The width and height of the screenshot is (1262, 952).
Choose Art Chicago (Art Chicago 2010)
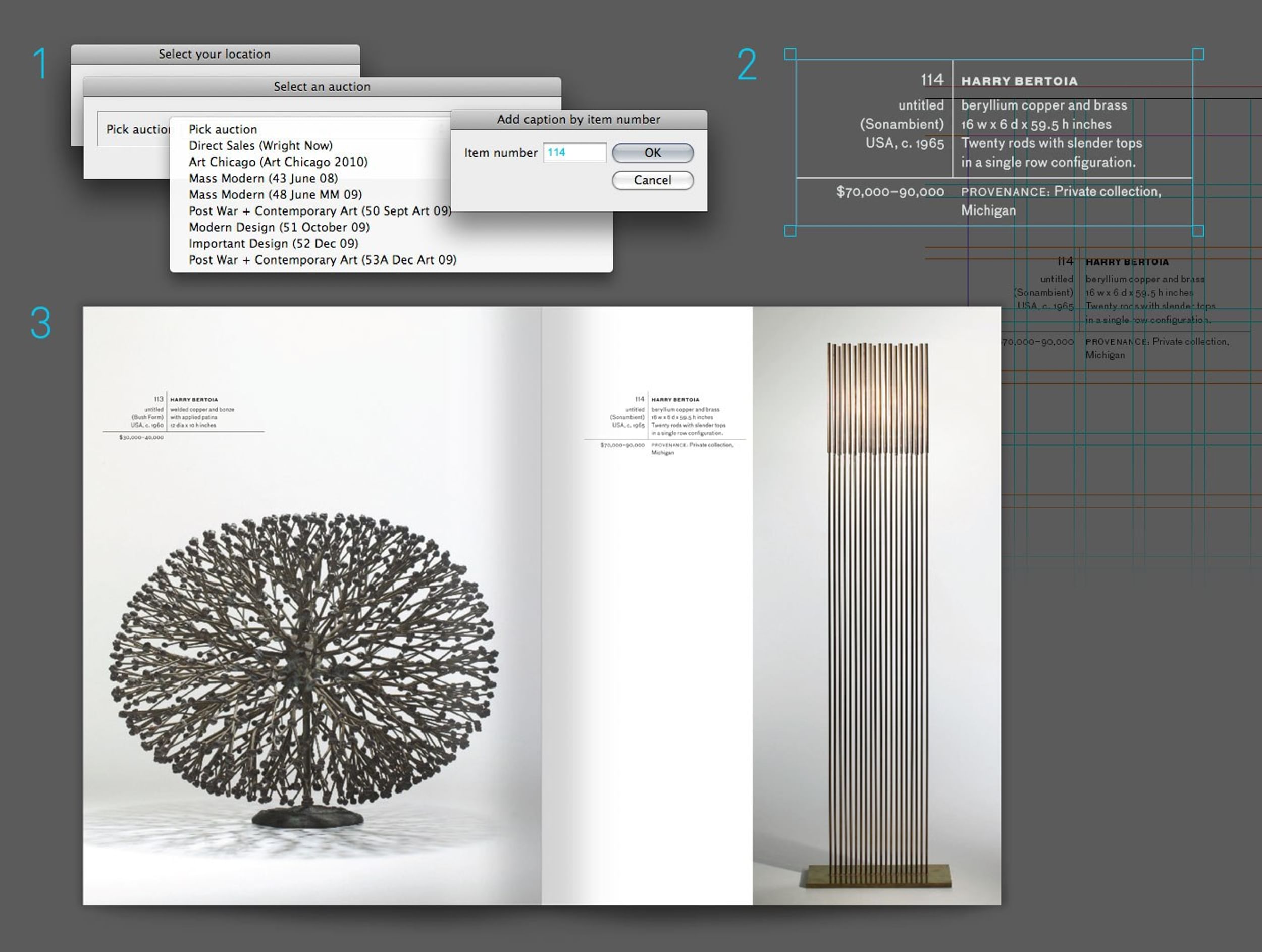tap(278, 162)
